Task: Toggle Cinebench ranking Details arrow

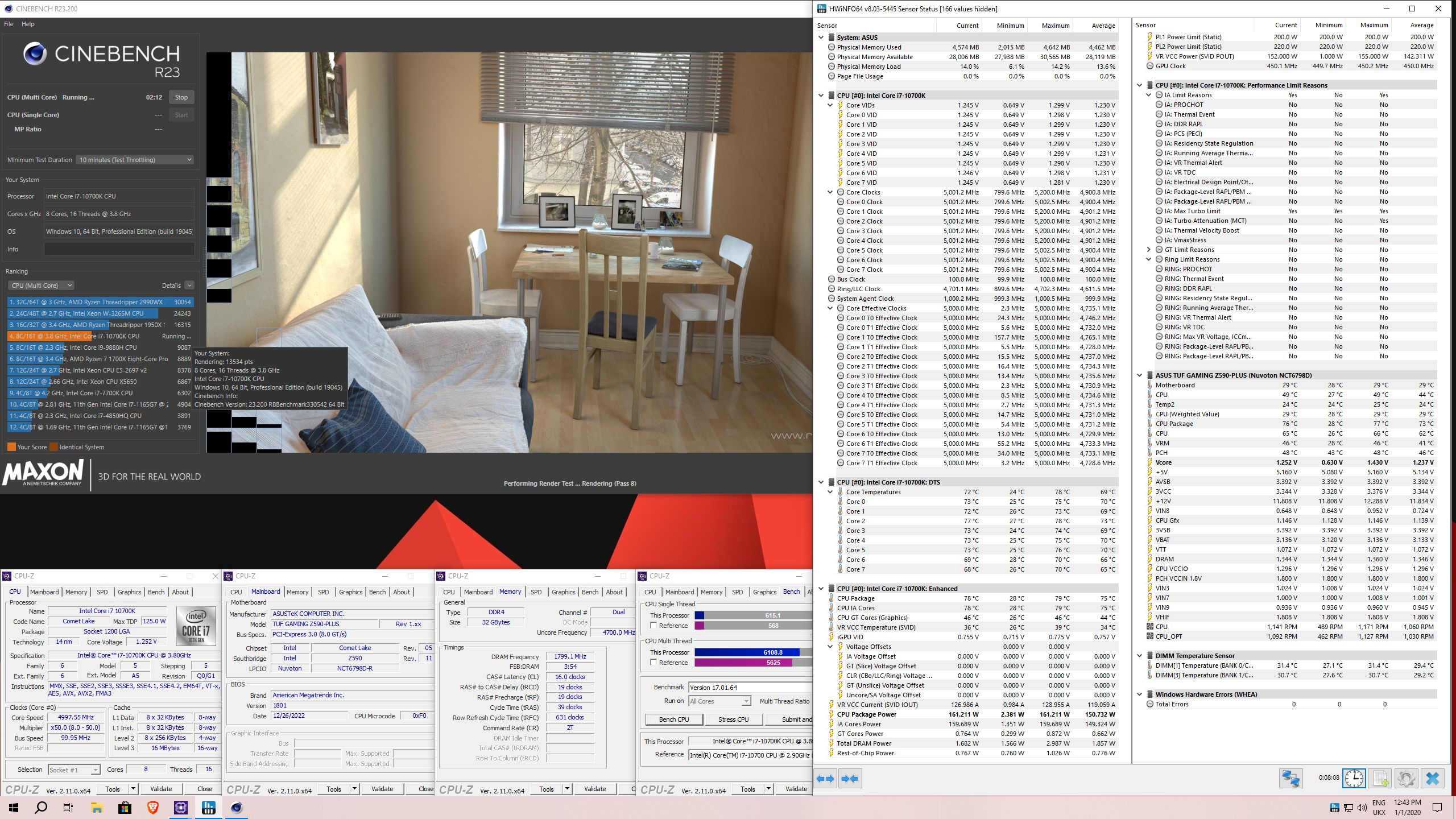Action: tap(189, 286)
